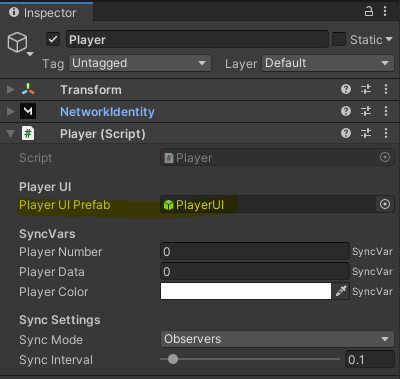
Task: Open Transform component presets
Action: (366, 89)
